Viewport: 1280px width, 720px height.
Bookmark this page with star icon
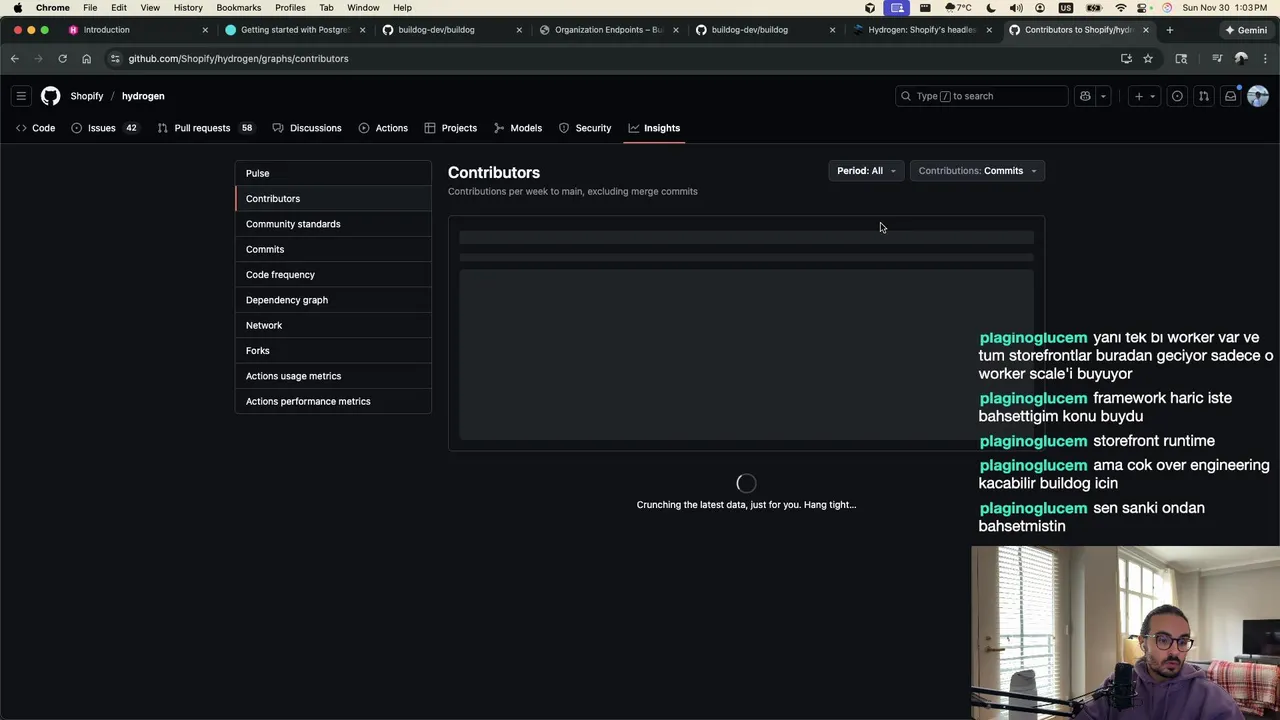click(x=1148, y=59)
